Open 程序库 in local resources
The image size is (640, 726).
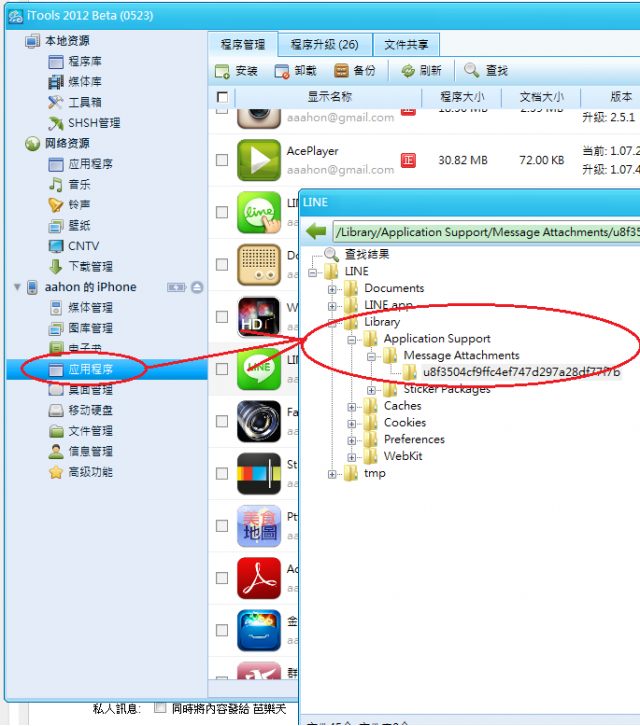click(x=75, y=61)
